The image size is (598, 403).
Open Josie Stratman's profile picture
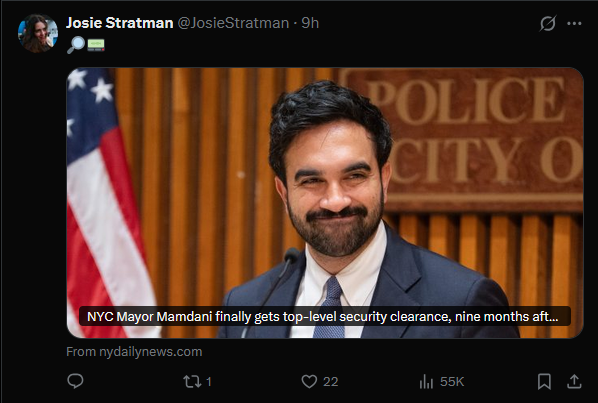pos(38,34)
